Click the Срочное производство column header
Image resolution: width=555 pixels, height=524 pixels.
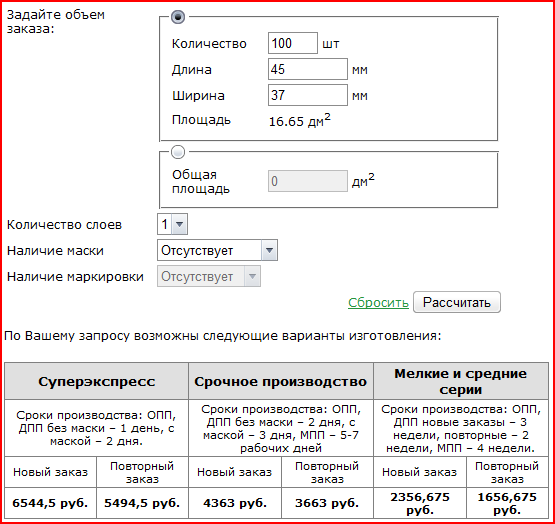tap(281, 381)
